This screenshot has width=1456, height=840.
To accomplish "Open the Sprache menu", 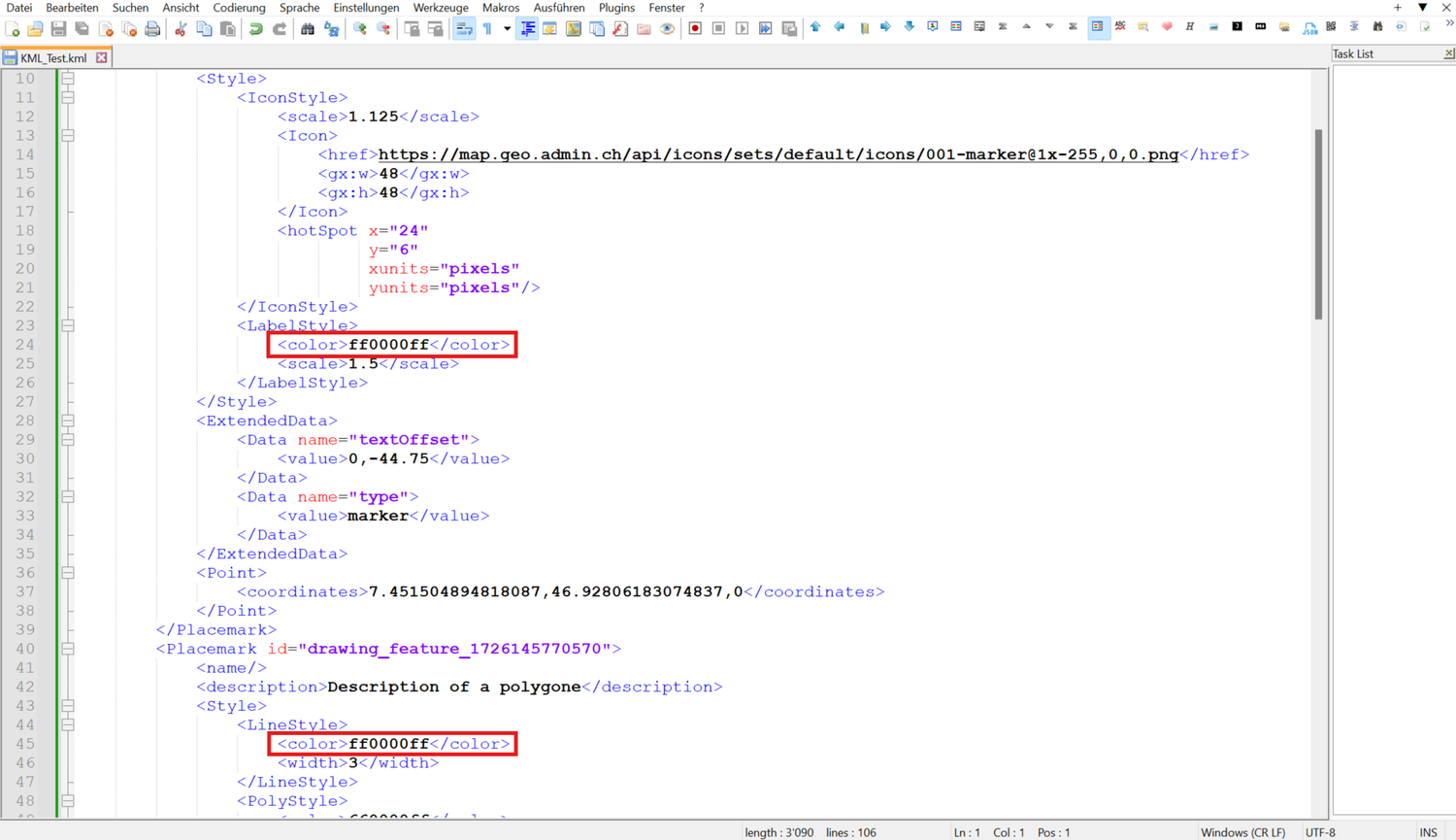I will pos(299,8).
